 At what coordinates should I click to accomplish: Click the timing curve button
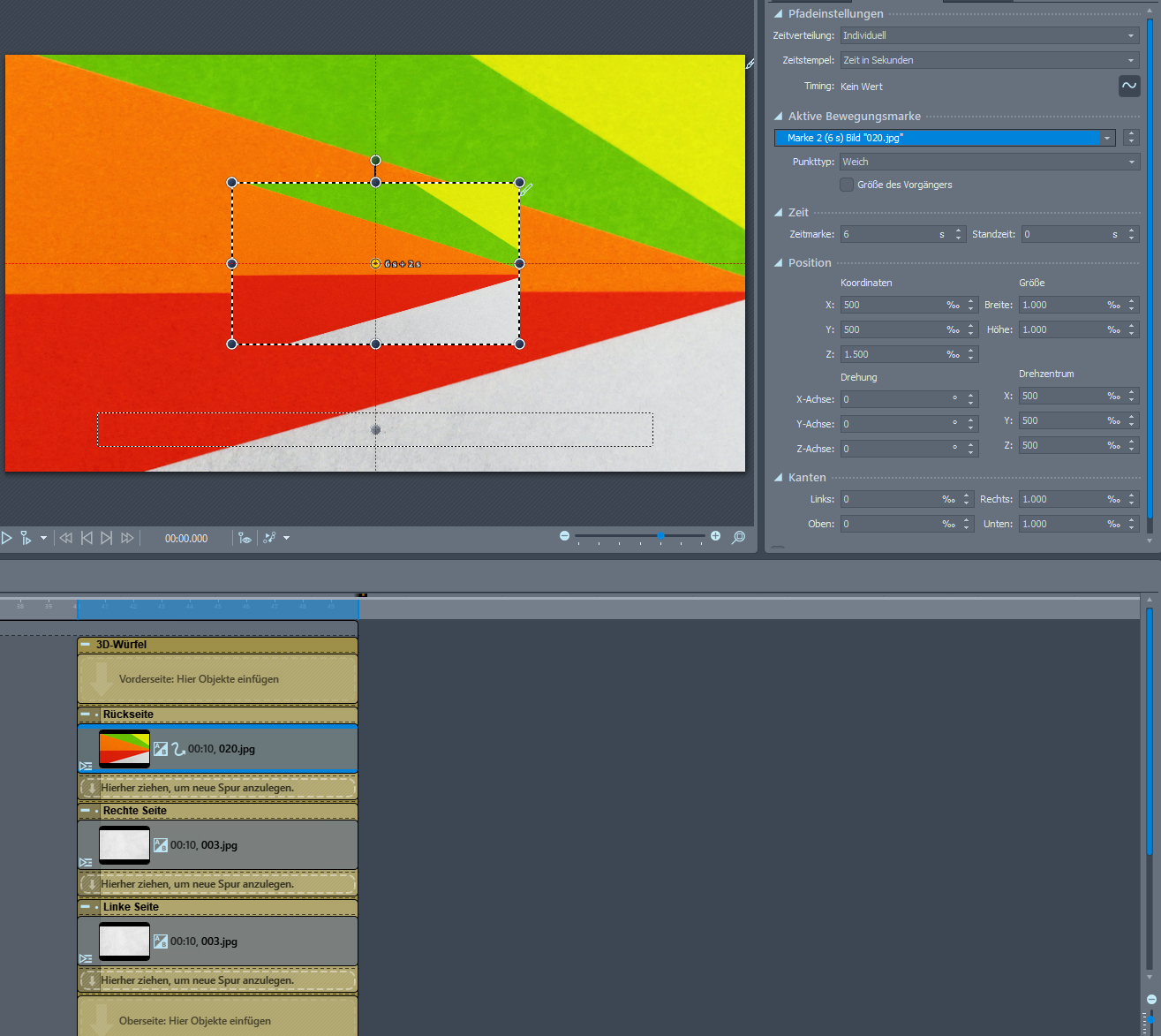[x=1128, y=86]
